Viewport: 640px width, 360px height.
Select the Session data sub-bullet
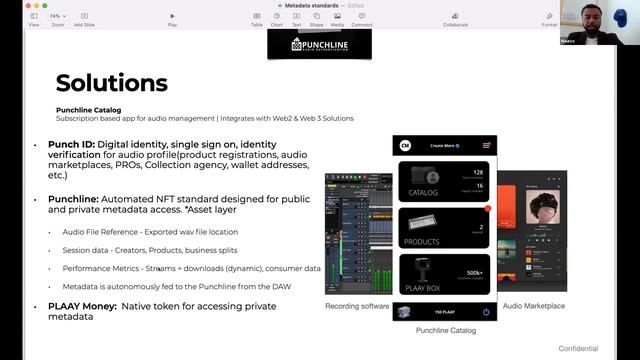tap(150, 250)
